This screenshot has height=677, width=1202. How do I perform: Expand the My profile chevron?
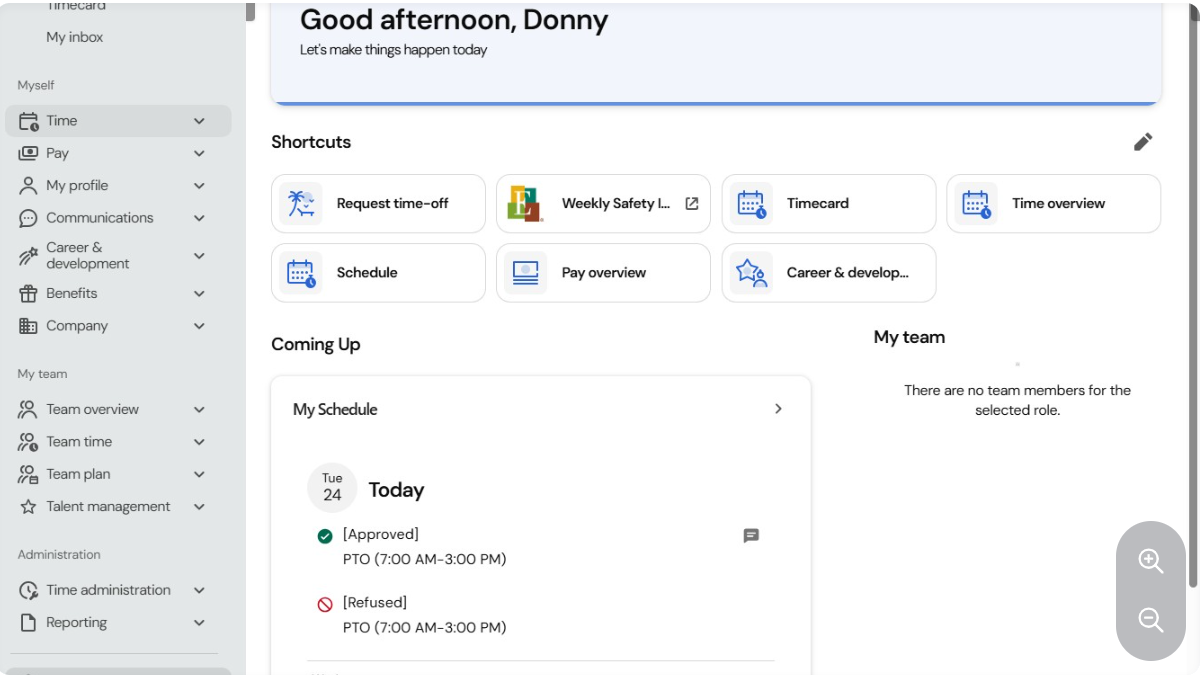coord(199,186)
